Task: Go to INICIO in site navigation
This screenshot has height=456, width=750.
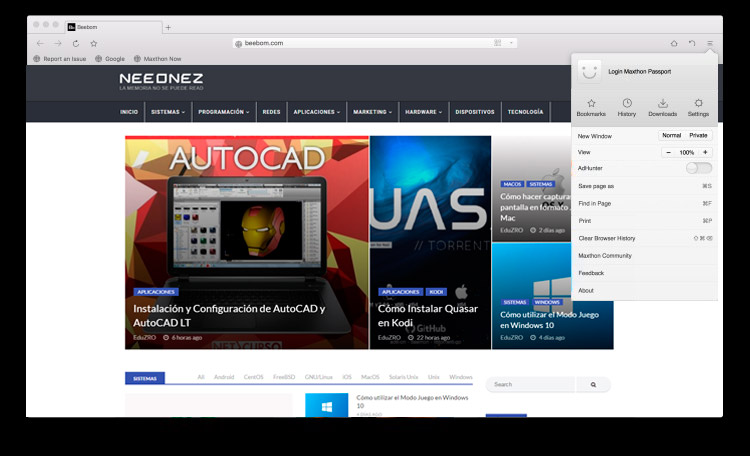Action: [129, 112]
